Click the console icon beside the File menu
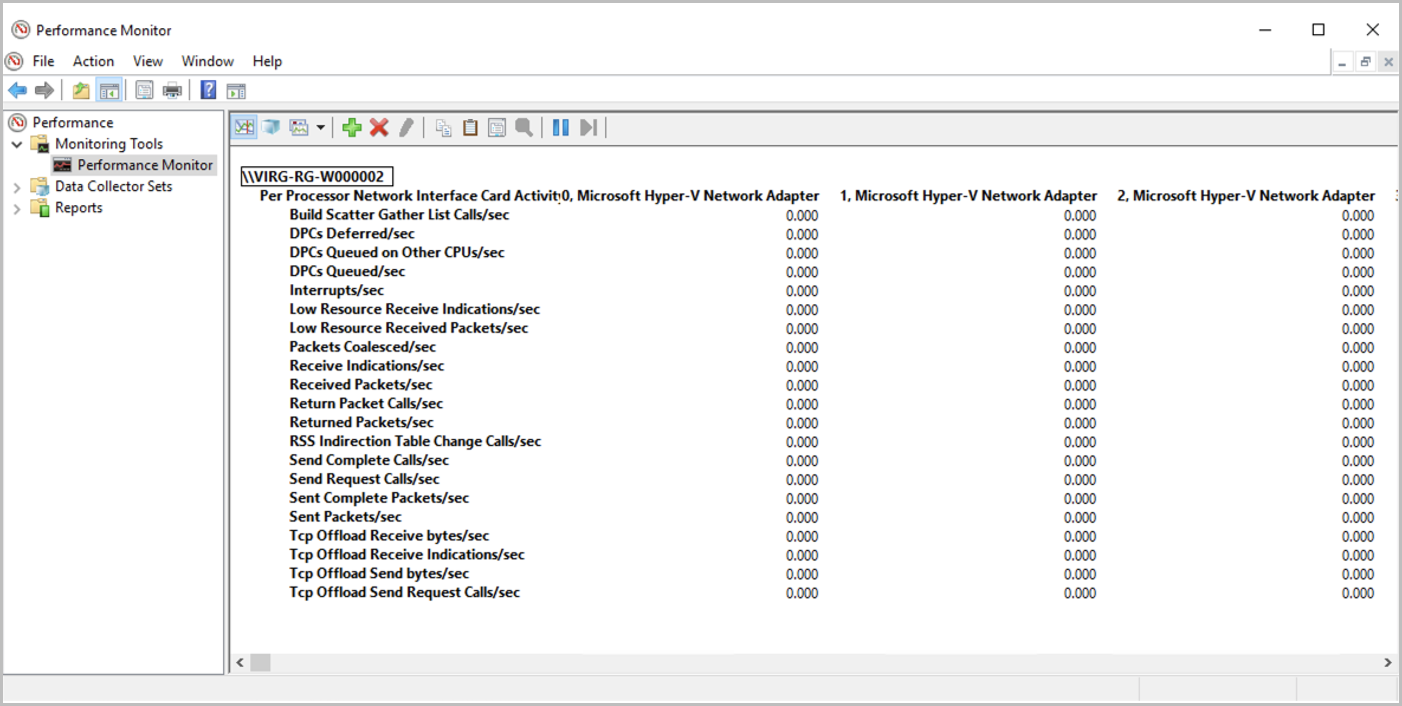Image resolution: width=1402 pixels, height=706 pixels. coord(14,61)
